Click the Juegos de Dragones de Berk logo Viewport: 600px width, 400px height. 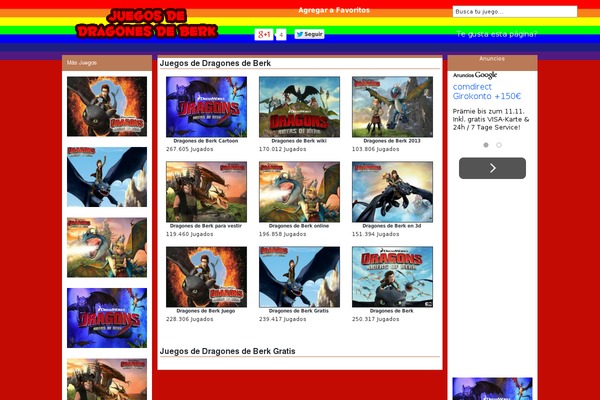(x=147, y=24)
